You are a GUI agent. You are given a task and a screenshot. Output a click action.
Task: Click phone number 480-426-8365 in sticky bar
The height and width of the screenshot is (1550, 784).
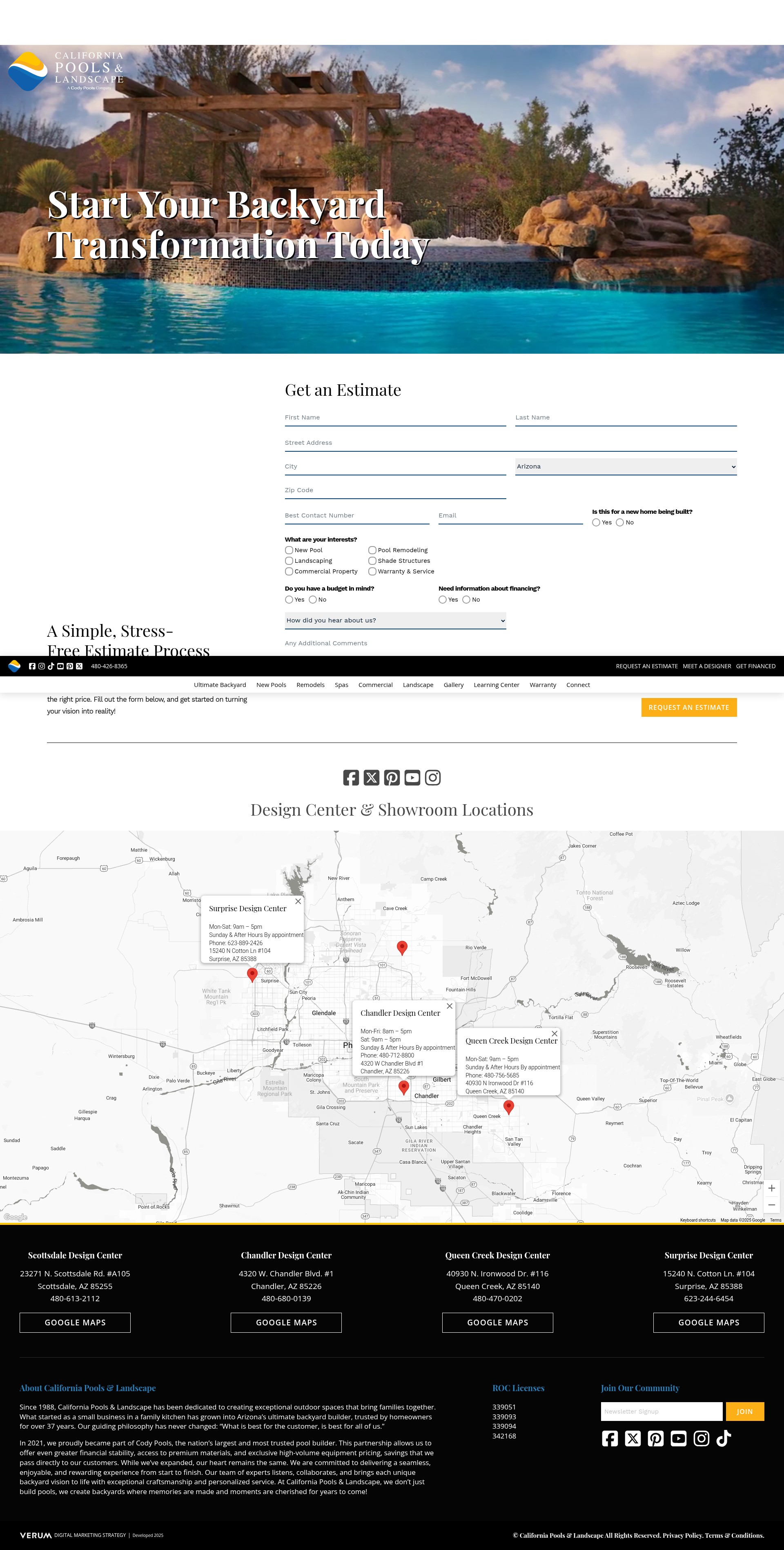coord(109,666)
